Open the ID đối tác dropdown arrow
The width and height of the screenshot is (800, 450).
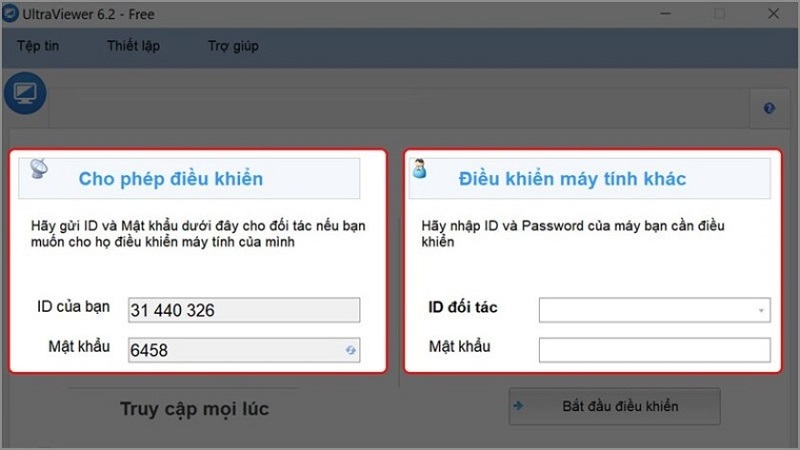coord(762,311)
